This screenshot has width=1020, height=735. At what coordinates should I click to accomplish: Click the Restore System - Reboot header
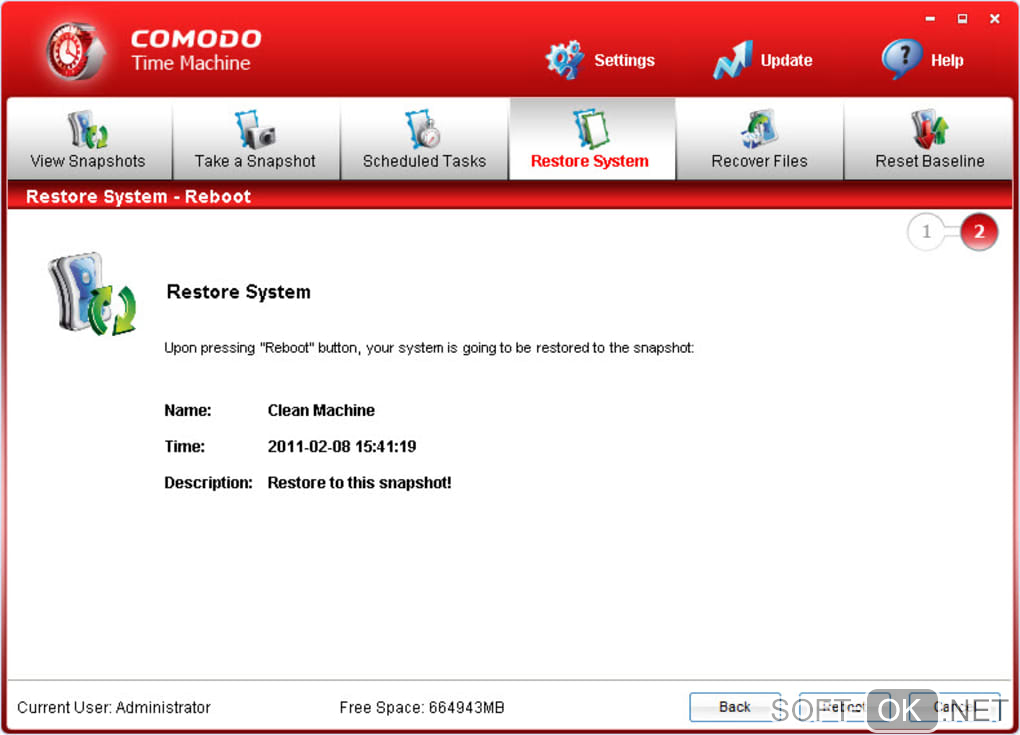pos(139,196)
